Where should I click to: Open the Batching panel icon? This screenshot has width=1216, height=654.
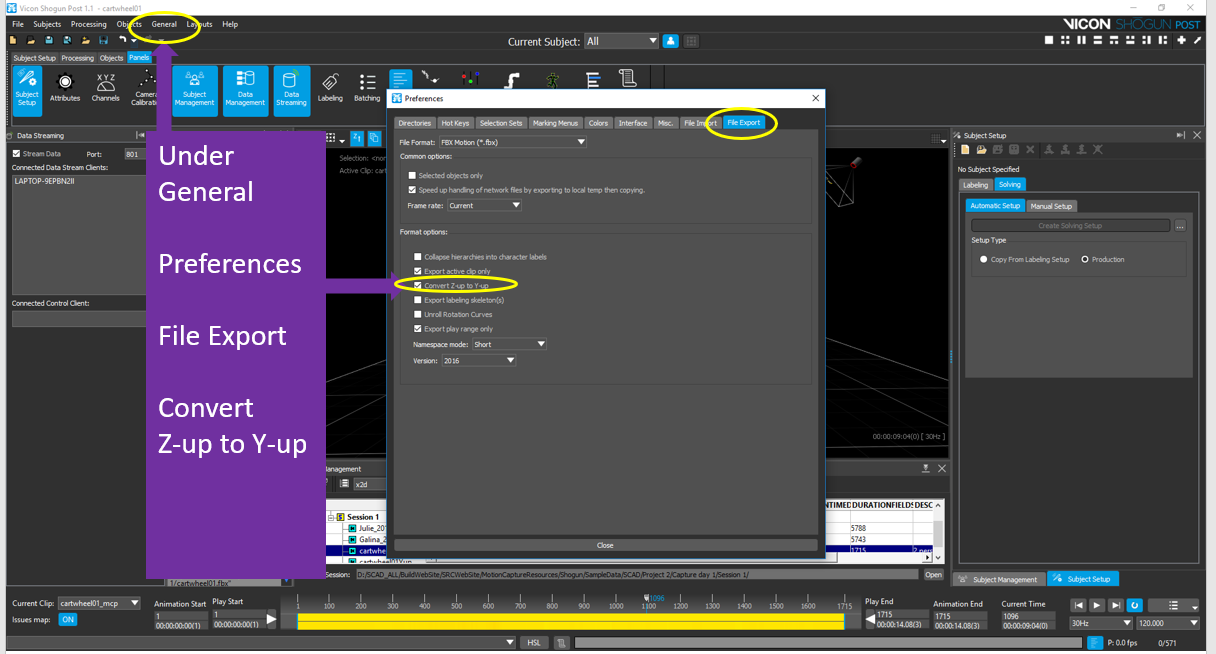(367, 88)
